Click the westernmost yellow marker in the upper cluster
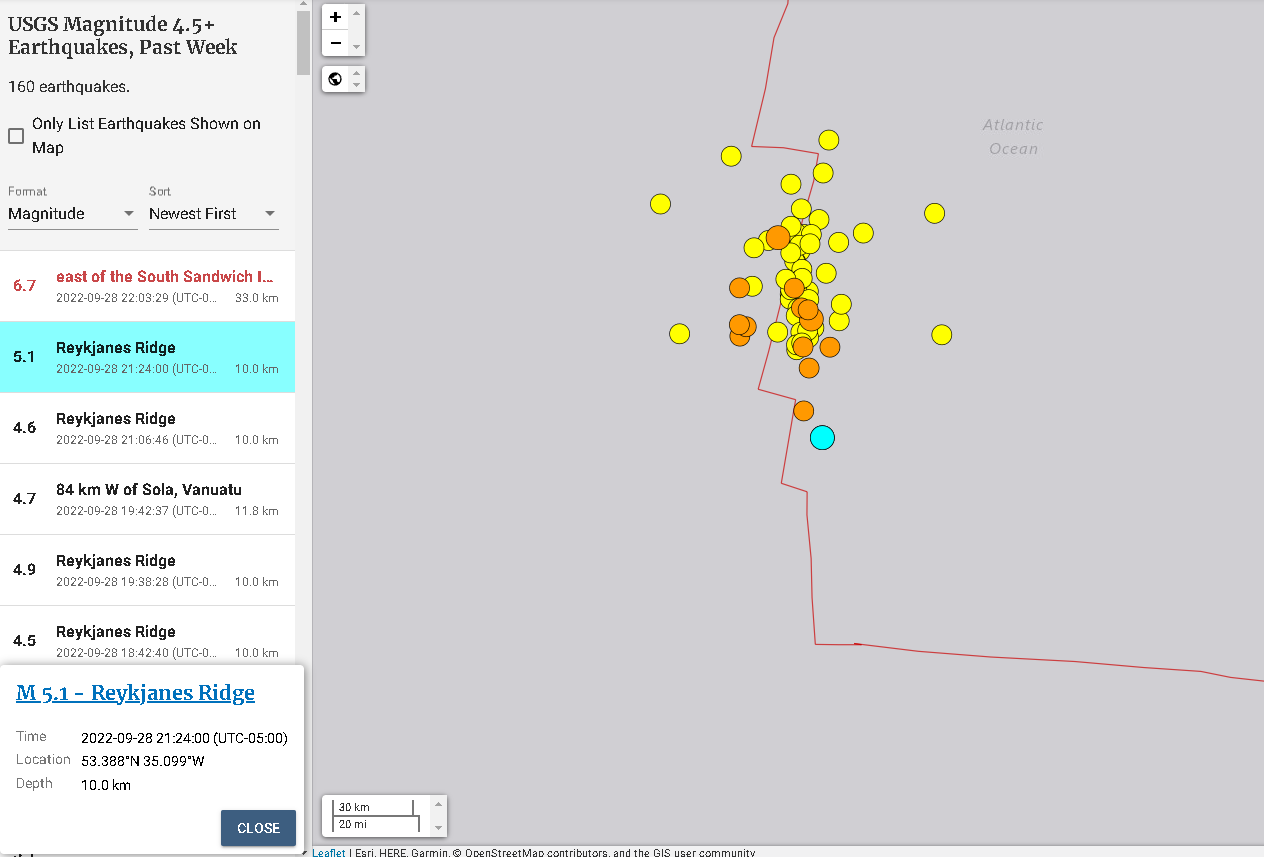The width and height of the screenshot is (1264, 857). [x=660, y=204]
